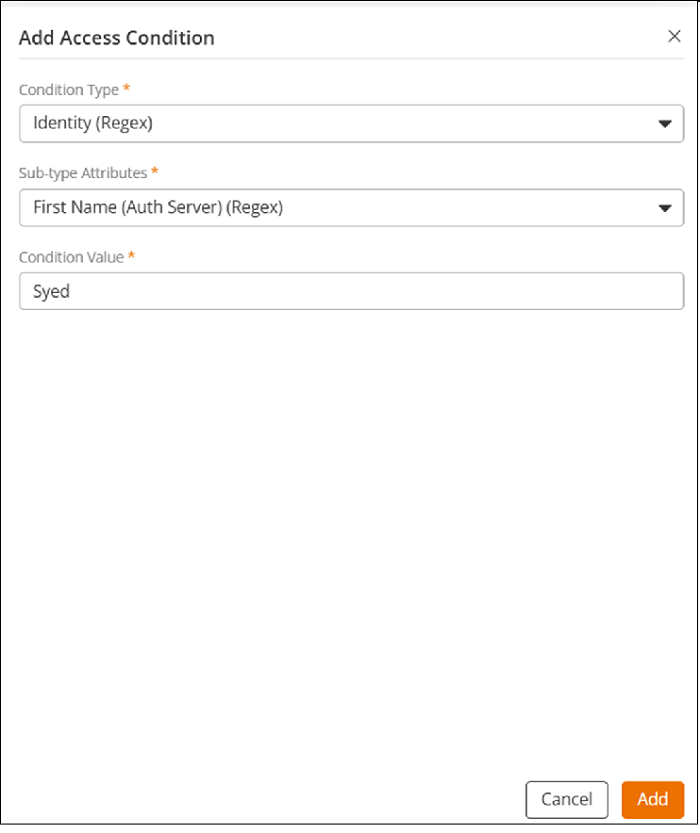
Task: Click the blank dialog body area
Action: [351, 531]
